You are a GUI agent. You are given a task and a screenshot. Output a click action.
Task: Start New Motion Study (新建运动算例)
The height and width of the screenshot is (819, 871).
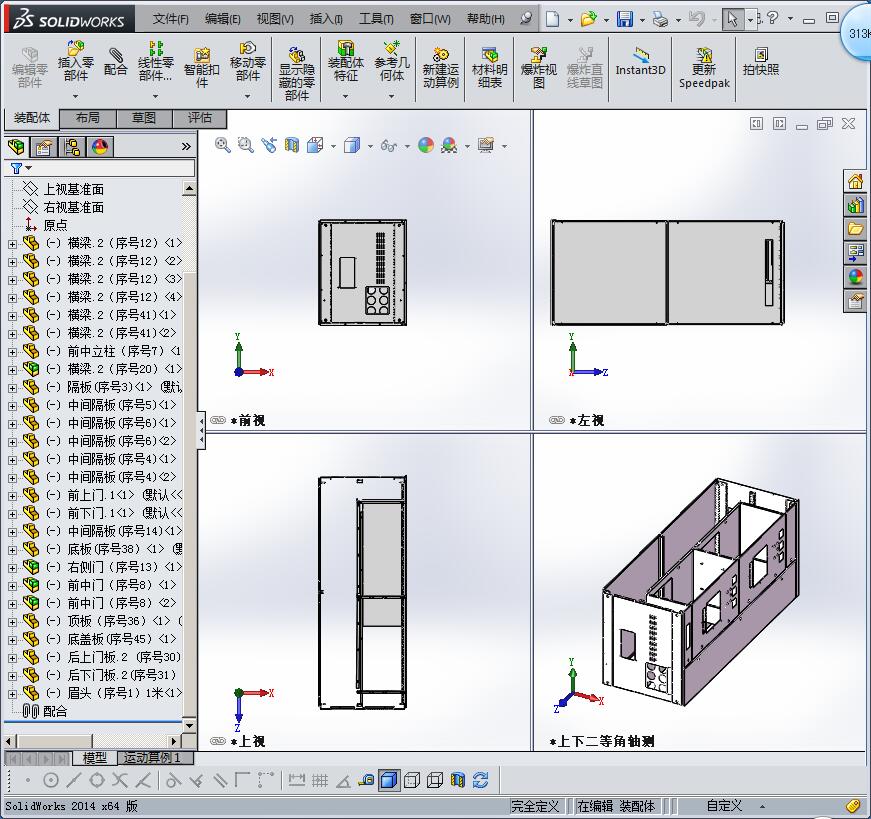[x=440, y=67]
